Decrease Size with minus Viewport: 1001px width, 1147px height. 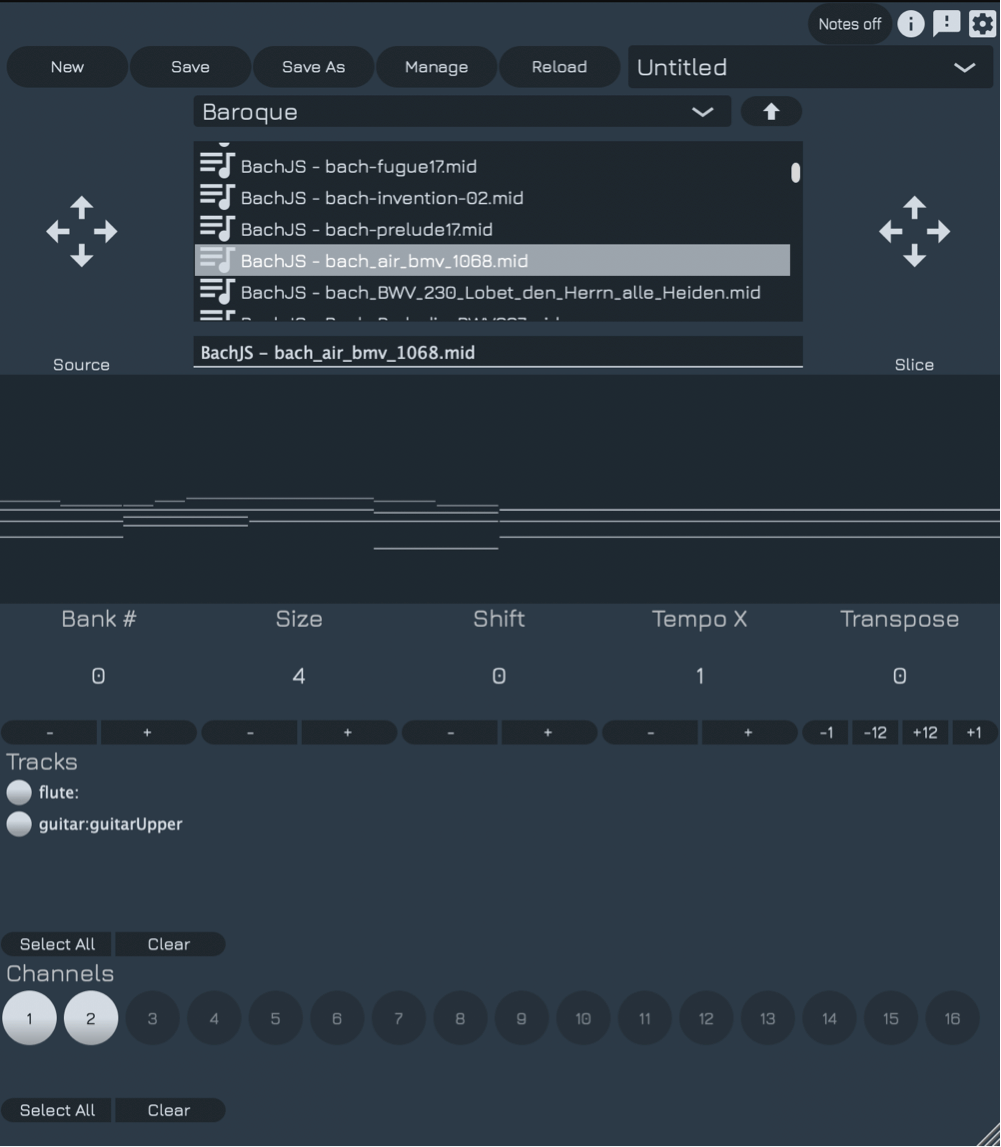click(250, 732)
